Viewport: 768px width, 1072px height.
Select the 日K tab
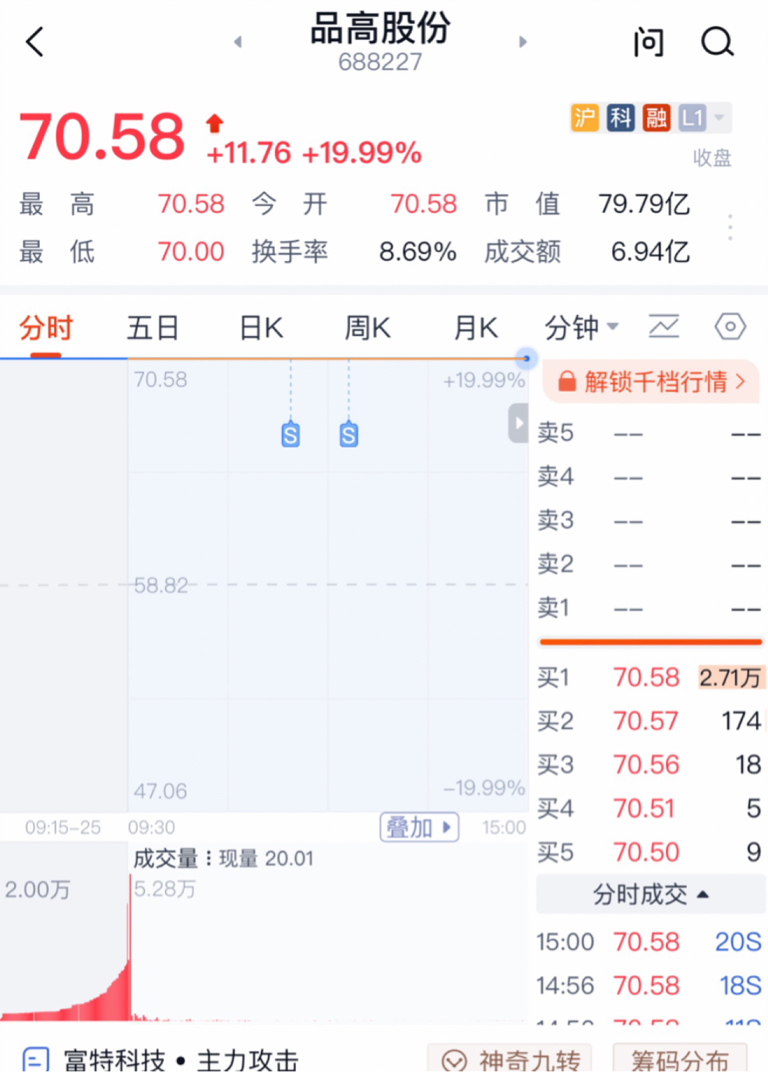[261, 328]
